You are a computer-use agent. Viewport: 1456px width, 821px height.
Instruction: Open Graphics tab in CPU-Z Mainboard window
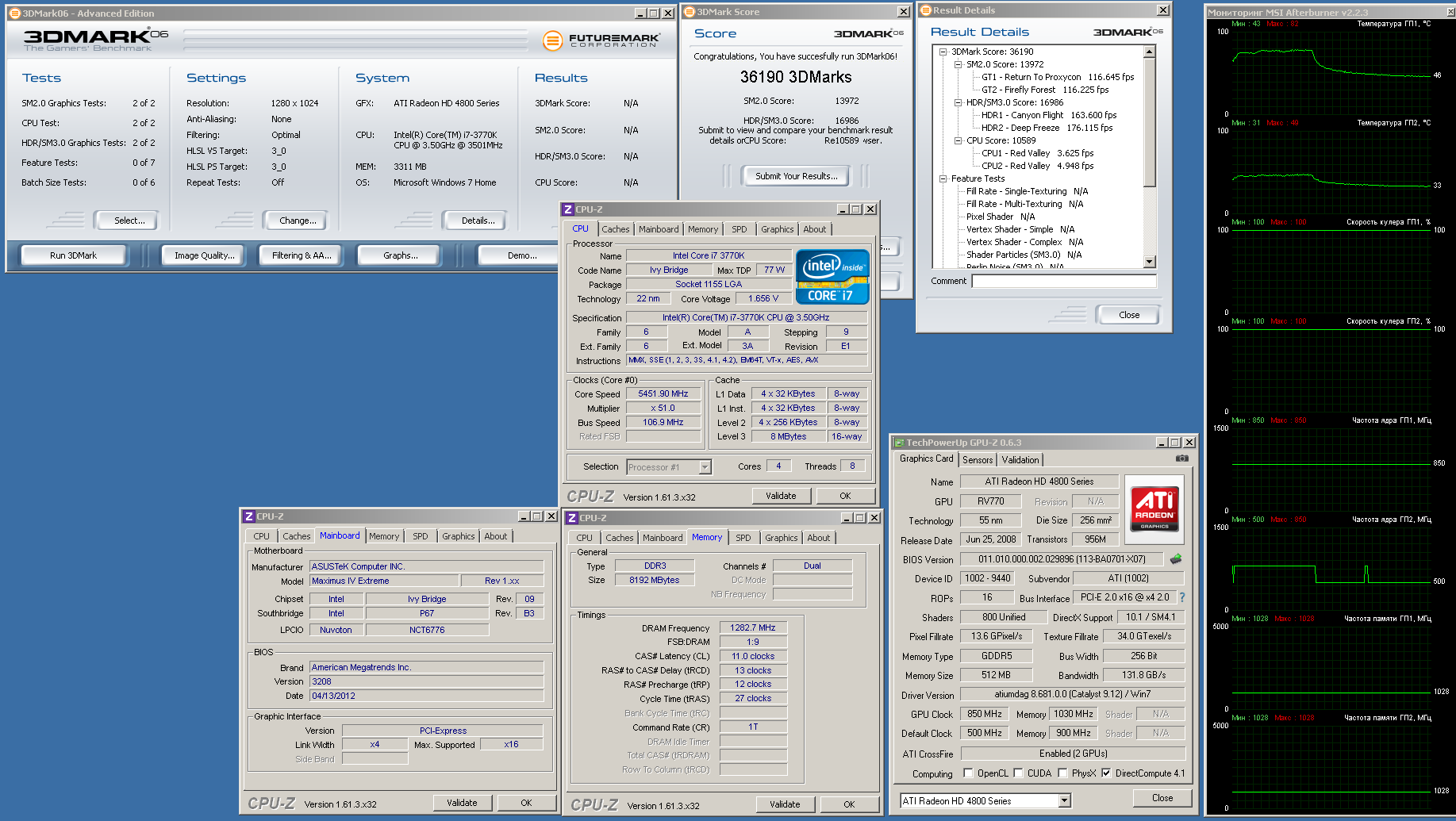coord(459,536)
